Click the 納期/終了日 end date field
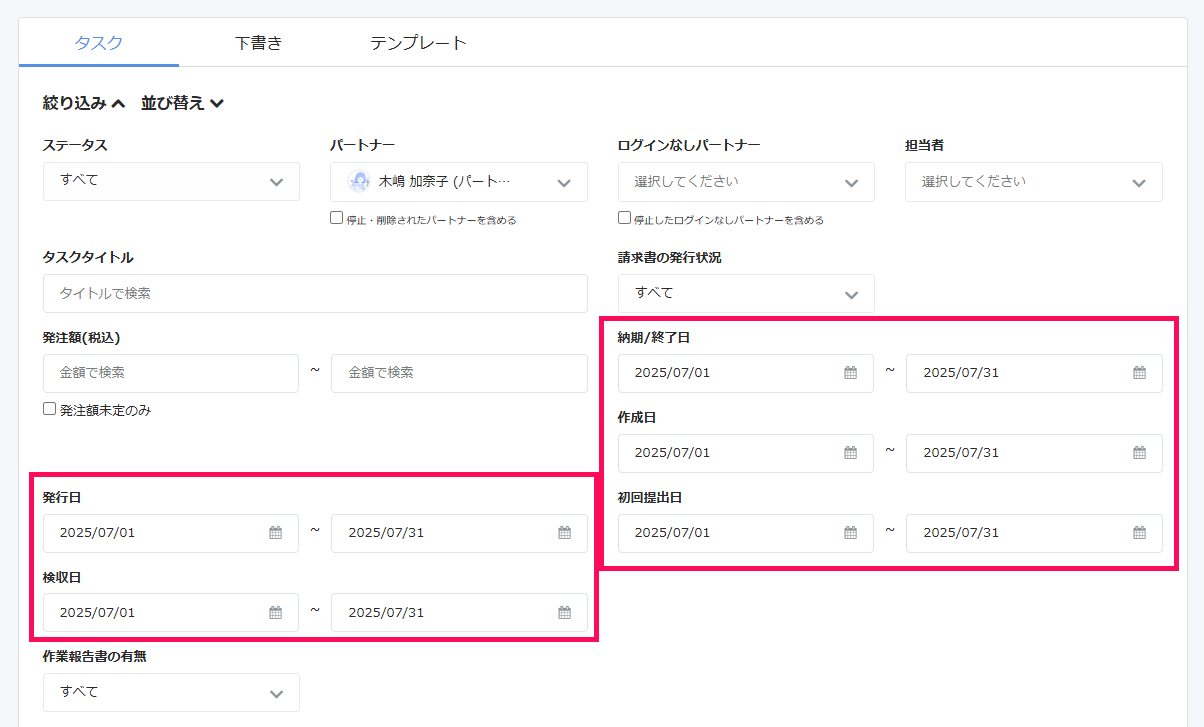 click(1034, 373)
